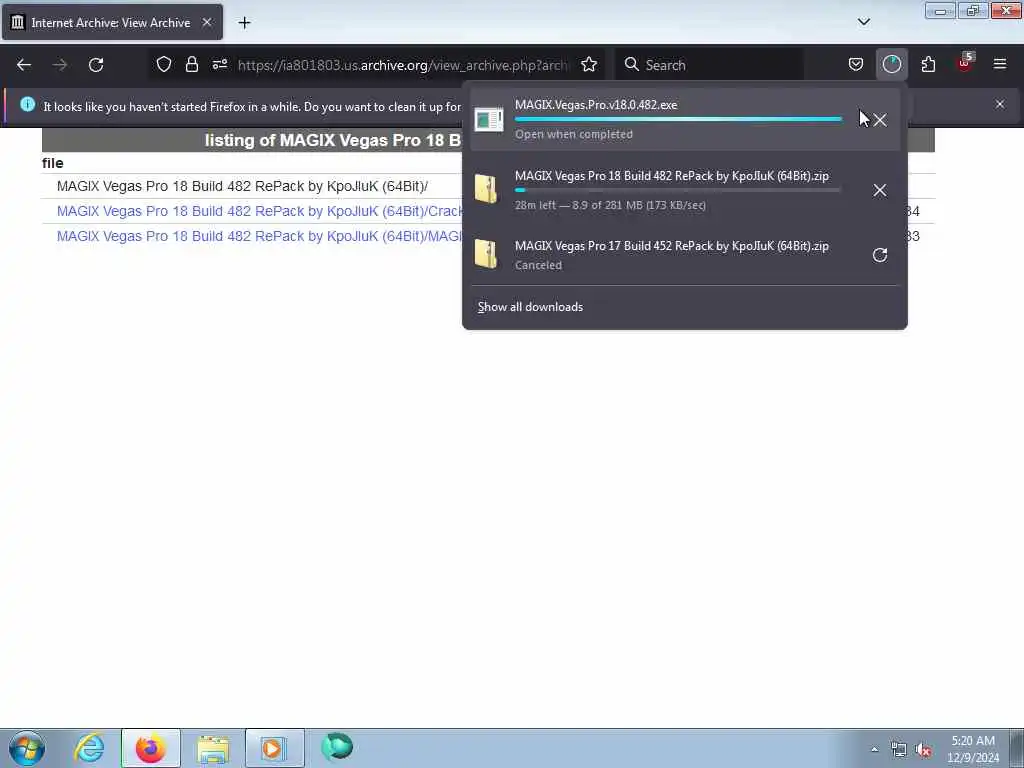Open the MAGIX file link in listing
The width and height of the screenshot is (1024, 768).
(259, 236)
